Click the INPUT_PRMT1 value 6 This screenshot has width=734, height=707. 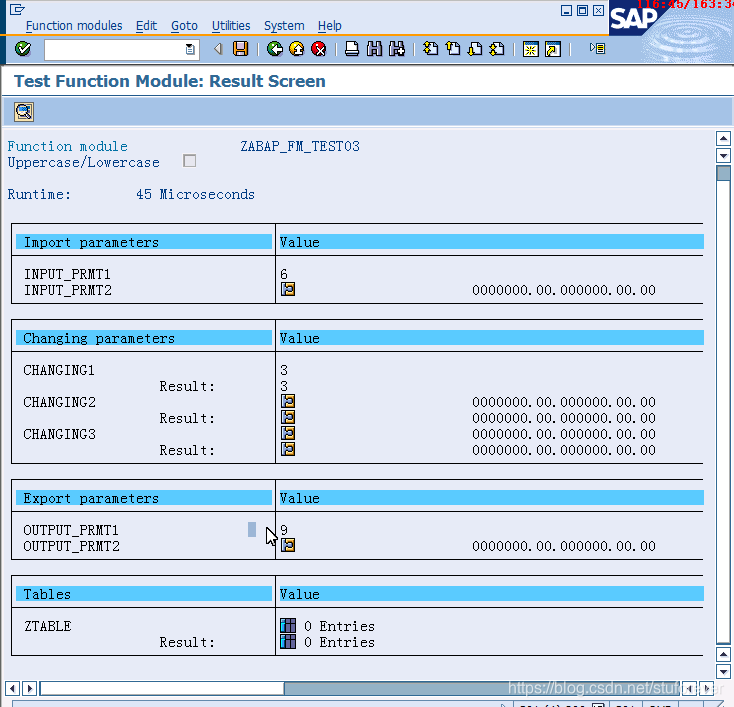click(x=284, y=274)
